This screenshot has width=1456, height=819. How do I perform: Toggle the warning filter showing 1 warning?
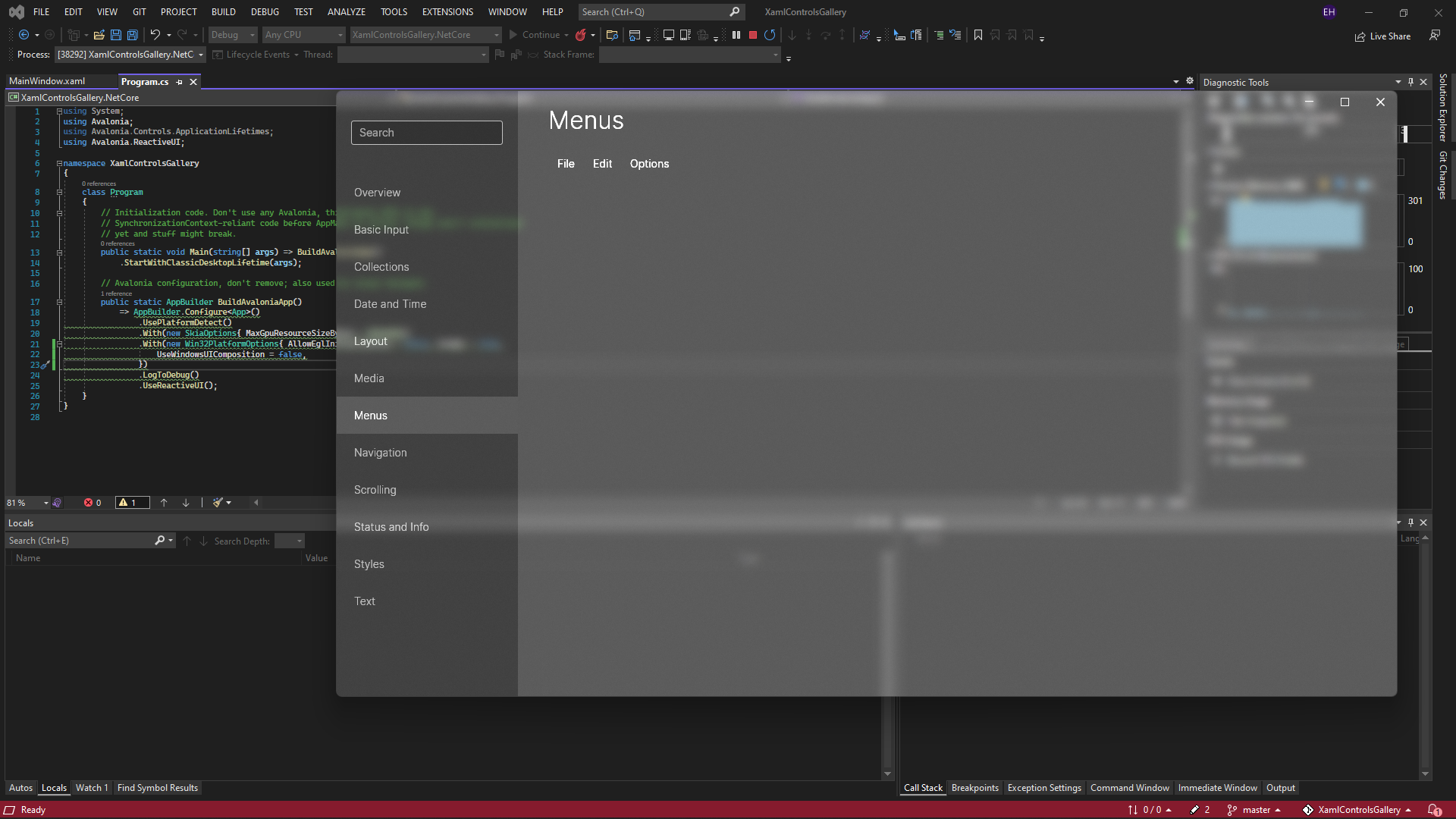click(130, 502)
